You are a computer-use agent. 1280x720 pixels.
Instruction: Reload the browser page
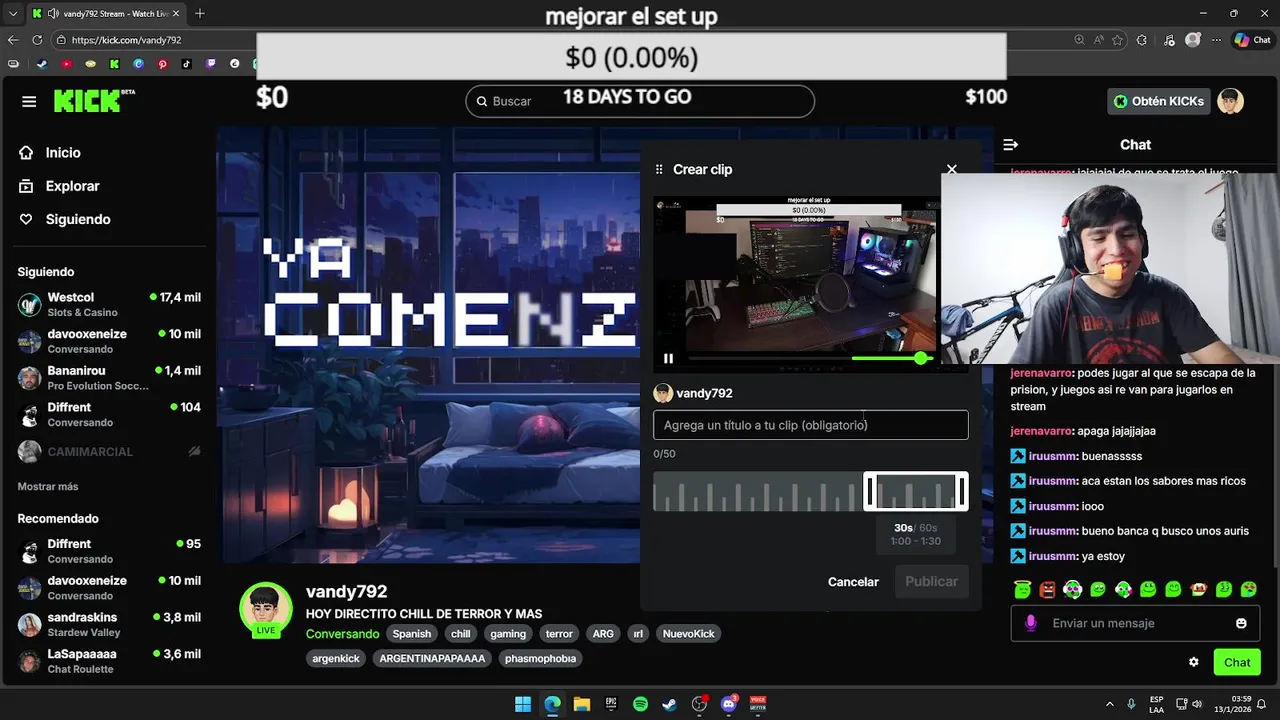(37, 40)
